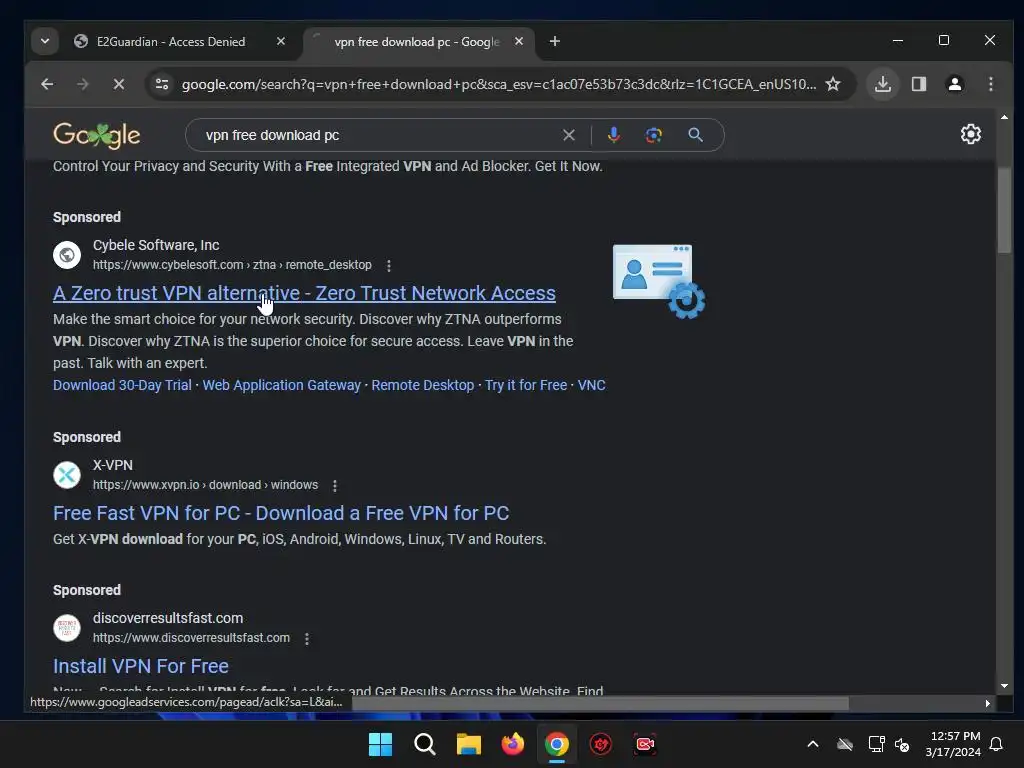Select the vpn free download pc tab
The height and width of the screenshot is (768, 1024).
(417, 42)
